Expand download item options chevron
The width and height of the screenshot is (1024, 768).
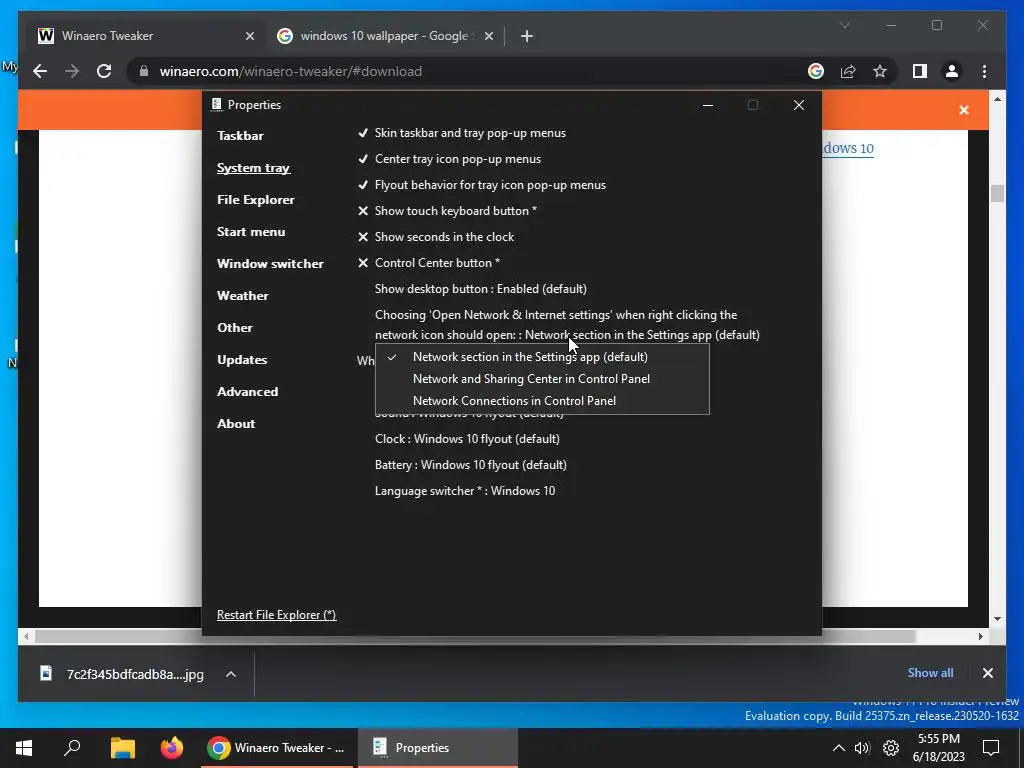[231, 674]
